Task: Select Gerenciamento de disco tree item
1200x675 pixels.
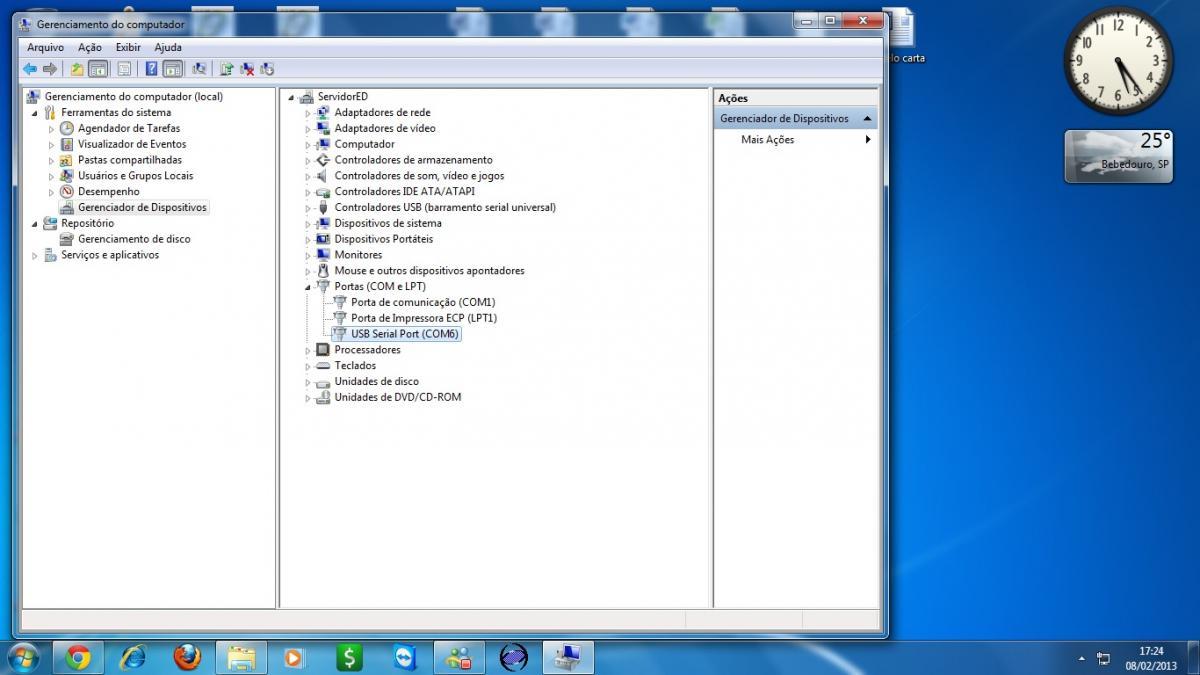Action: coord(134,239)
